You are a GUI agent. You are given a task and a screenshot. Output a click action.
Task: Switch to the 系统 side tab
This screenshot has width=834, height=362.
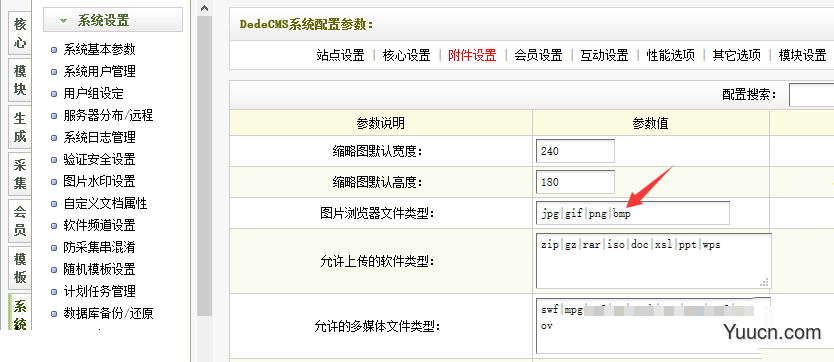pos(20,312)
